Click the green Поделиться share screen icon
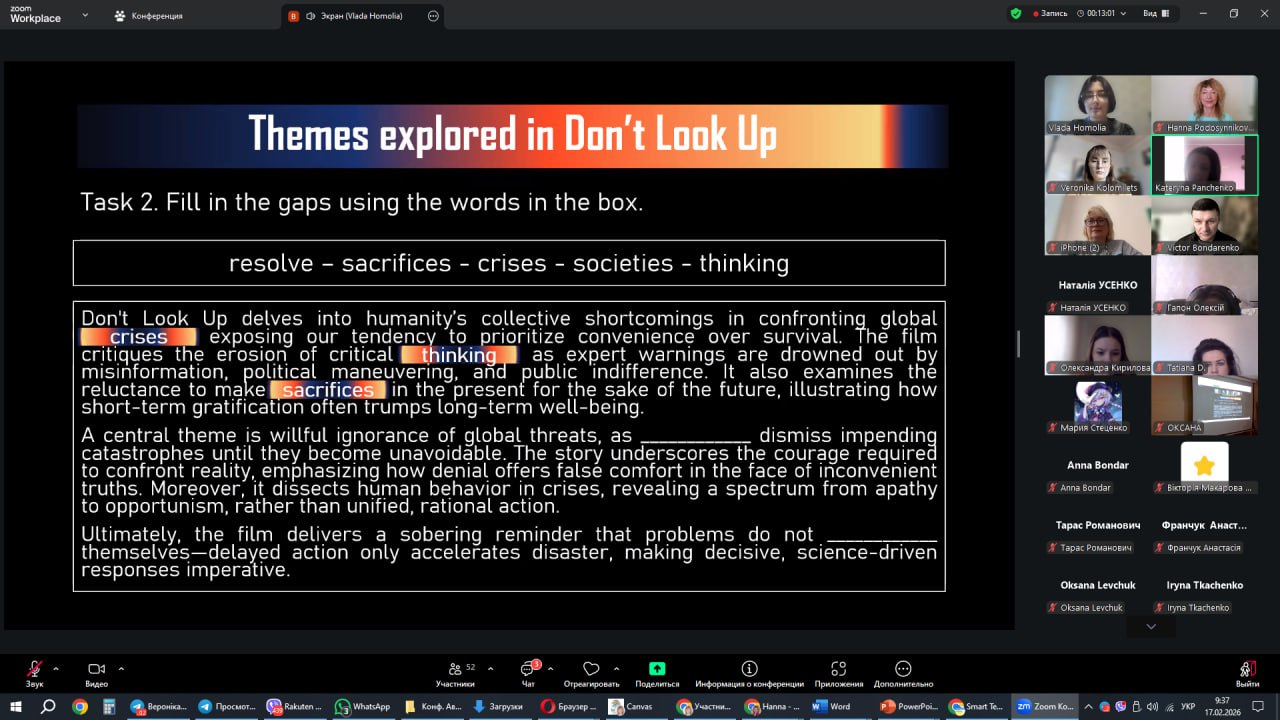The width and height of the screenshot is (1280, 720). click(x=657, y=669)
